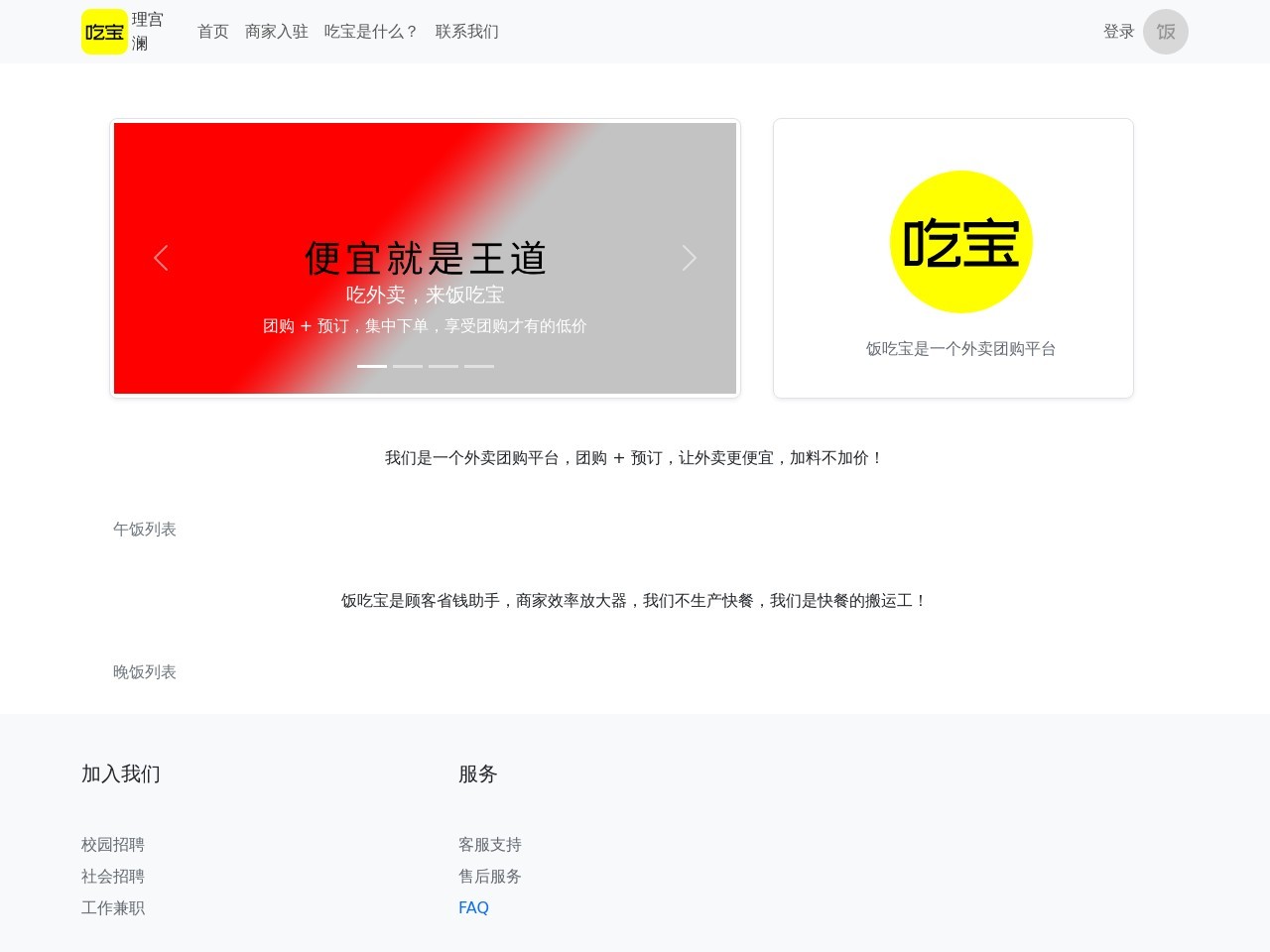Open the 吃宝是什么？ page

coord(373,31)
